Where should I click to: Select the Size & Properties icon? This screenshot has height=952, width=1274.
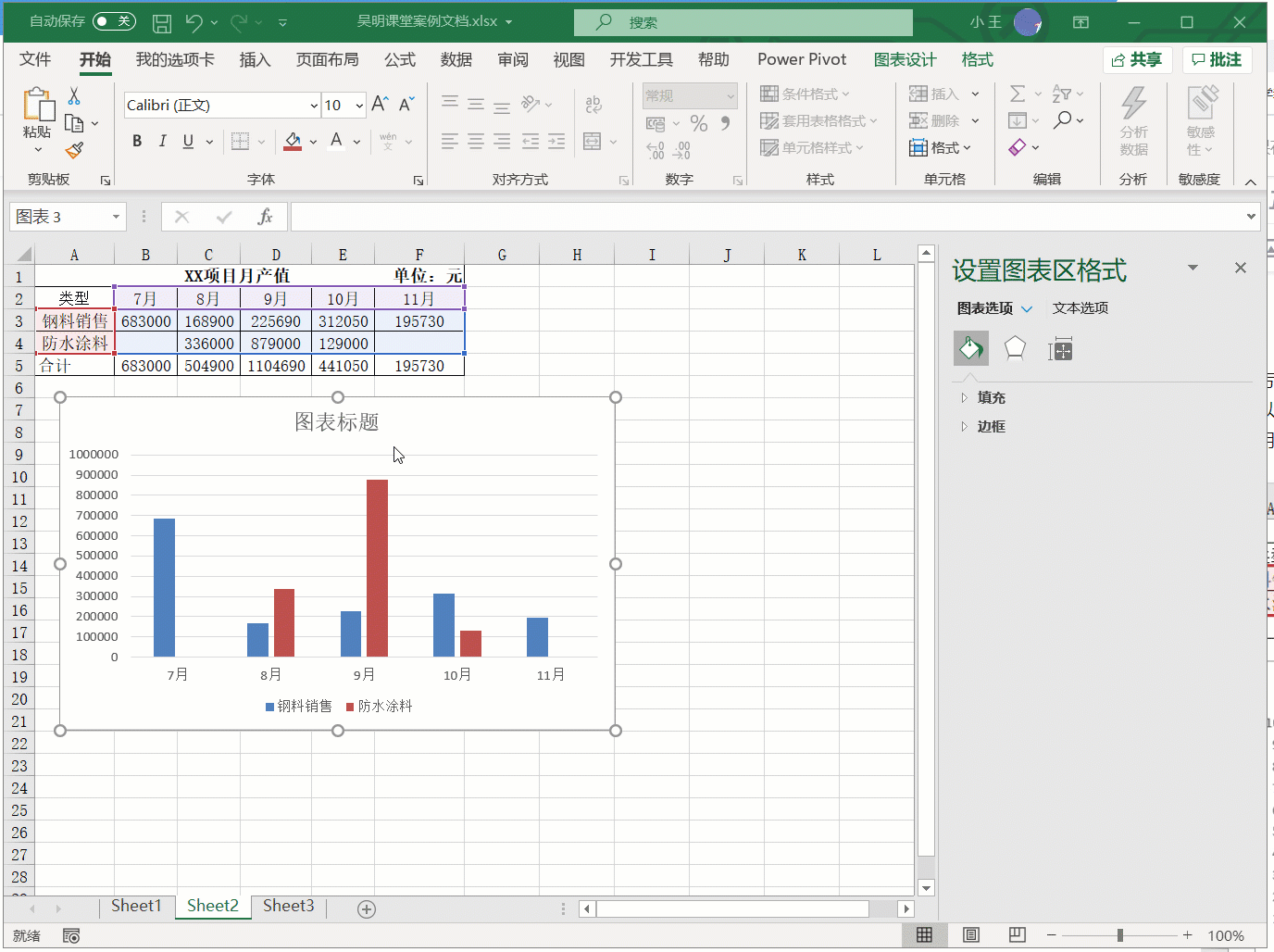coord(1060,349)
